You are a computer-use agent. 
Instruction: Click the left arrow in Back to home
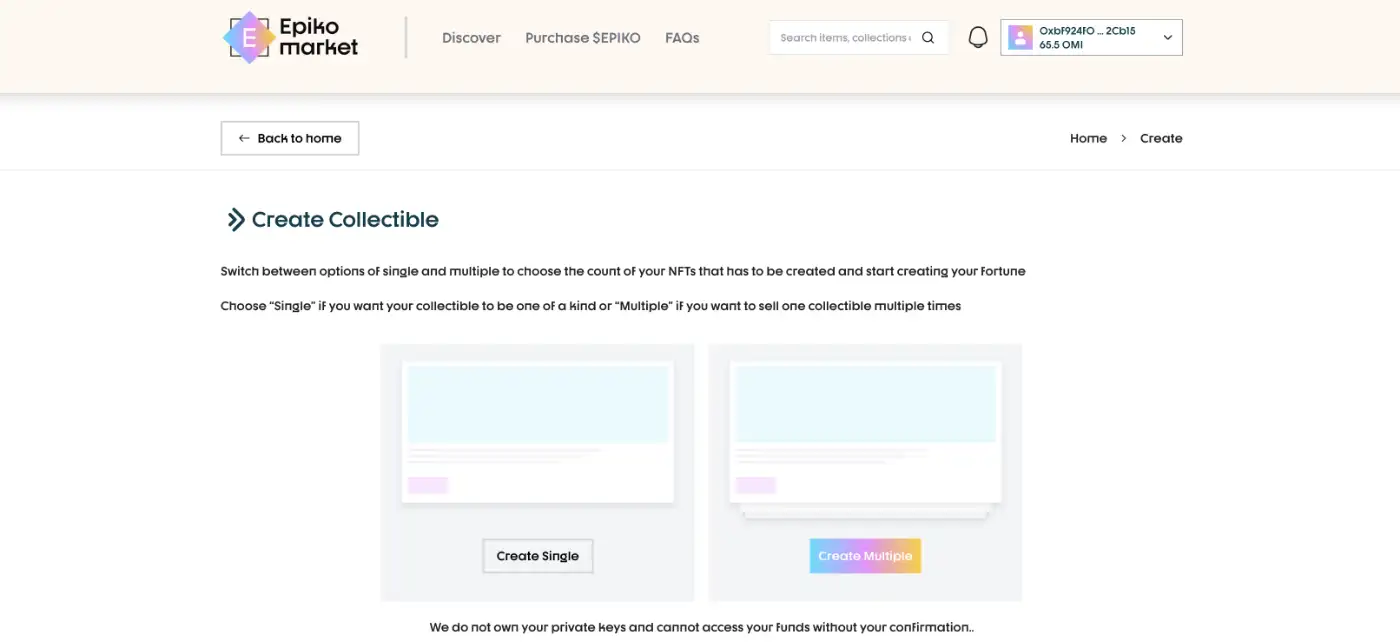tap(244, 139)
